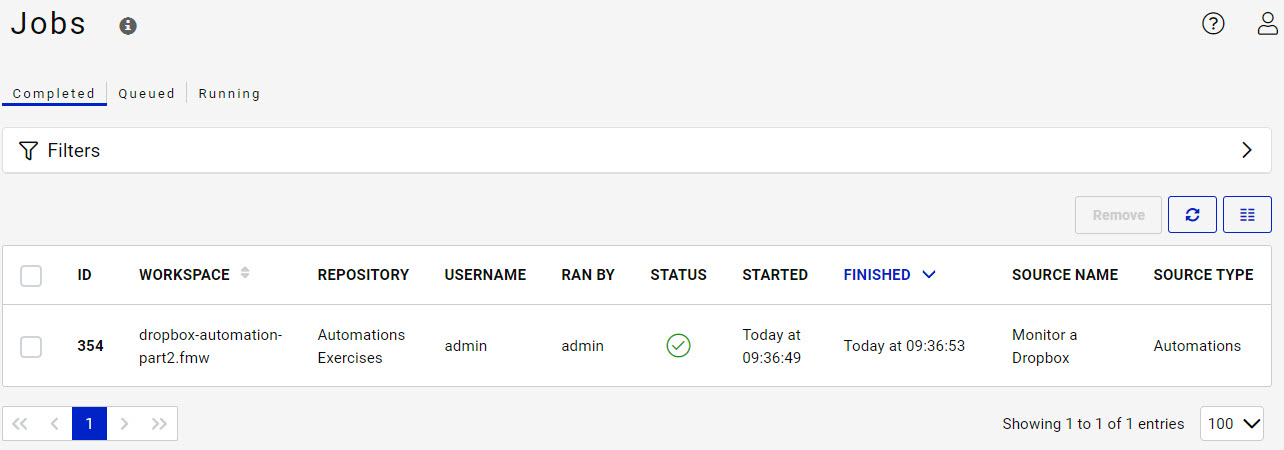
Task: Open job ID 354
Action: [x=90, y=346]
